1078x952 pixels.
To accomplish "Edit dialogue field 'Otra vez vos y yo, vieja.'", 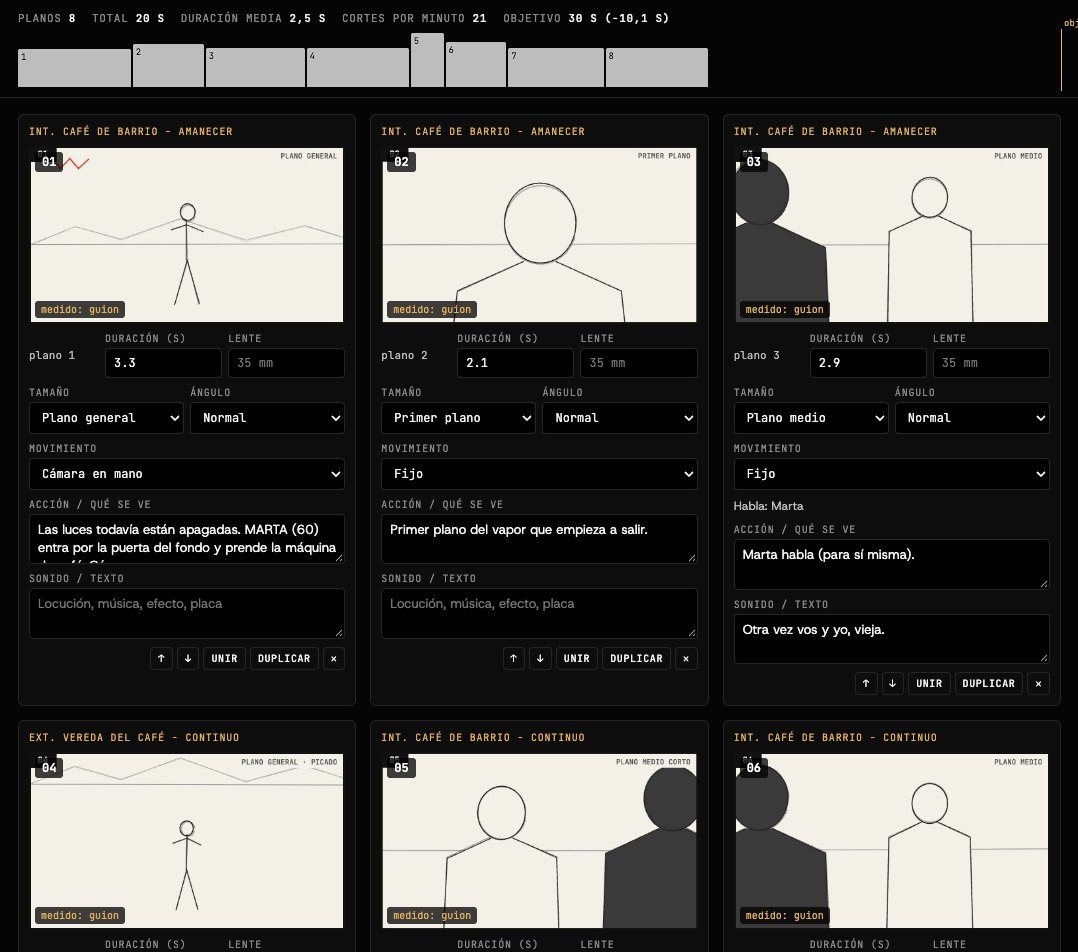I will tap(892, 639).
